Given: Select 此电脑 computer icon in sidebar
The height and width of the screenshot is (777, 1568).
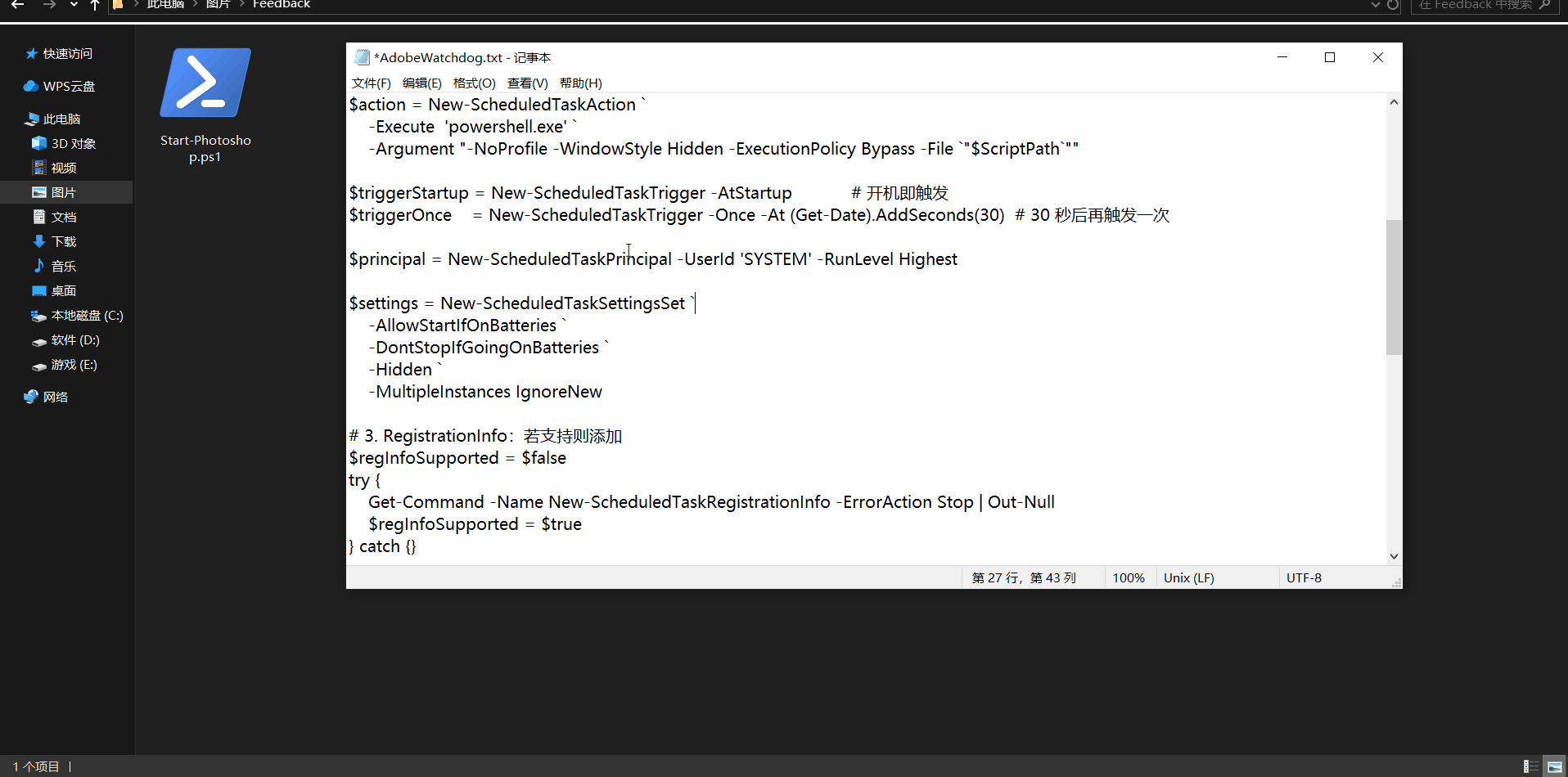Looking at the screenshot, I should (33, 119).
